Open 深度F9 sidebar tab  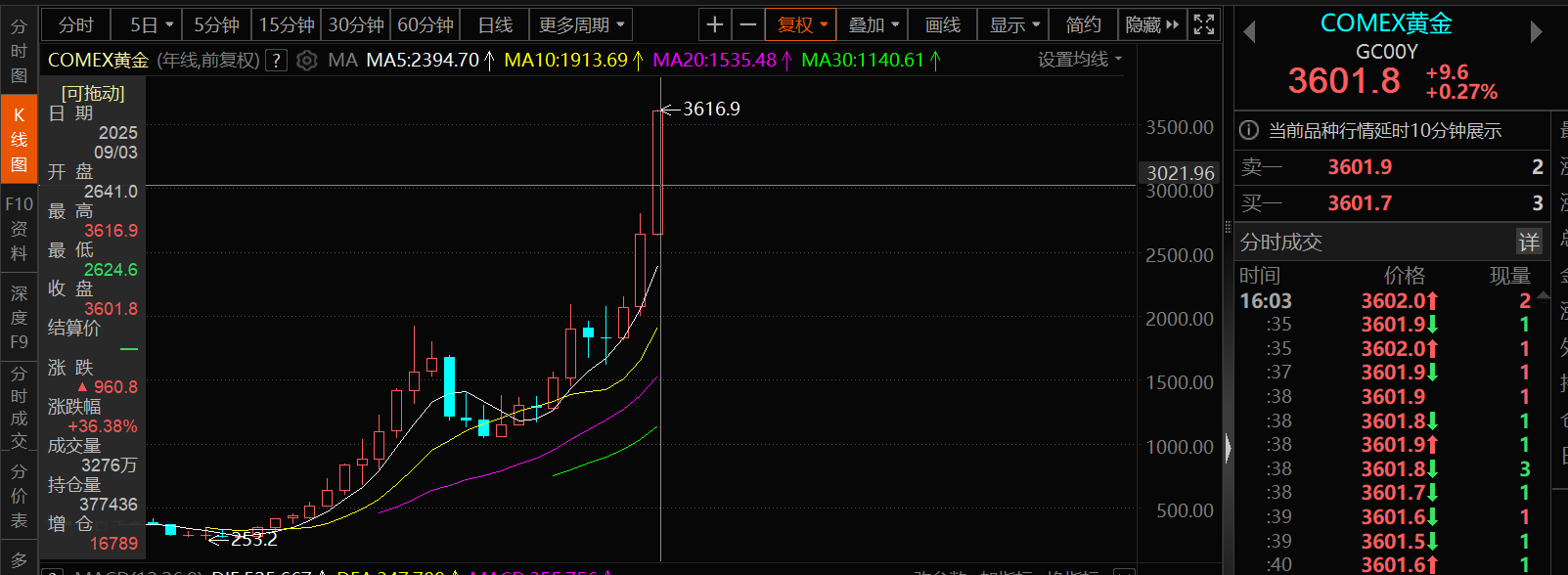point(19,317)
